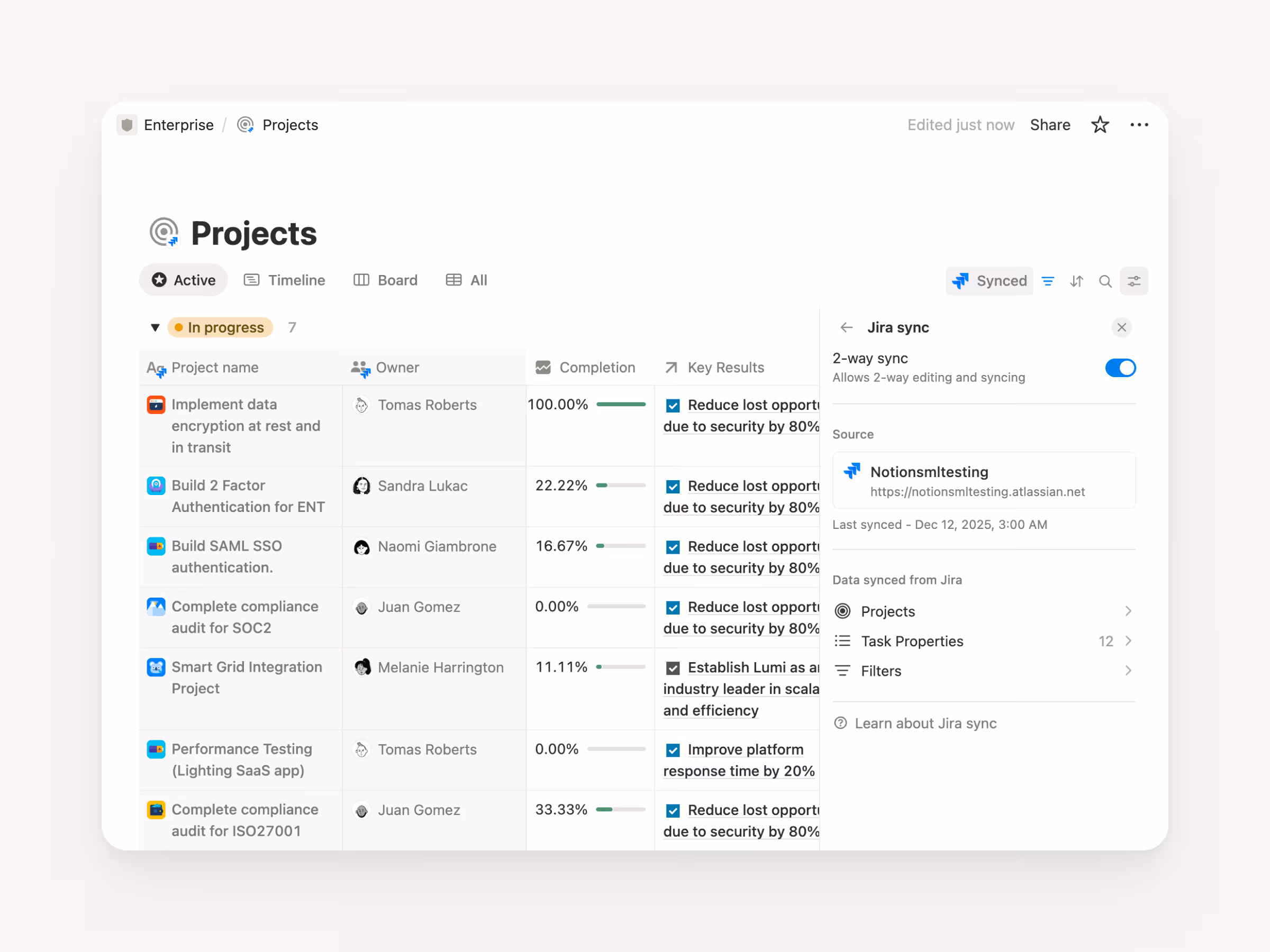1270x952 pixels.
Task: Select the Notionsmltesting source card
Action: coord(983,480)
